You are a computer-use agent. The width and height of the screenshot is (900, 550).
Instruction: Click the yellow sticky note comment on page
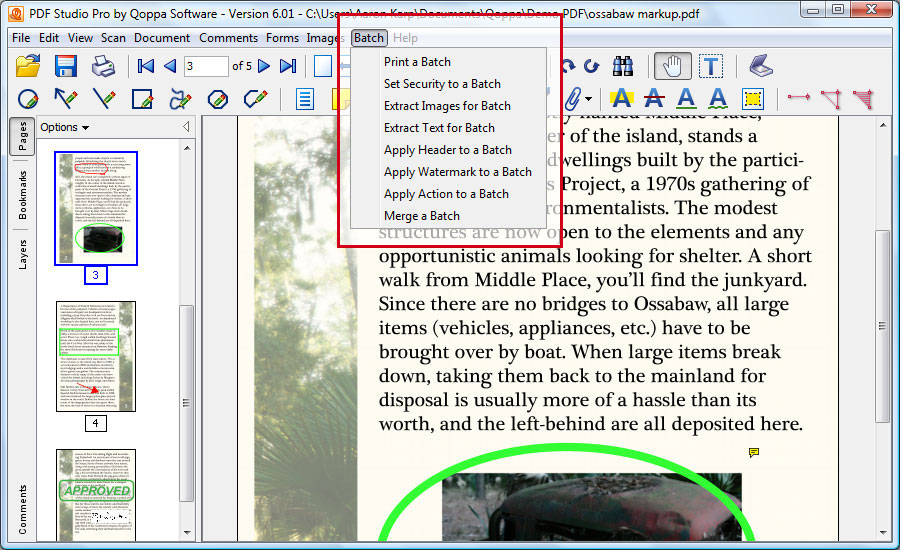pyautogui.click(x=754, y=452)
